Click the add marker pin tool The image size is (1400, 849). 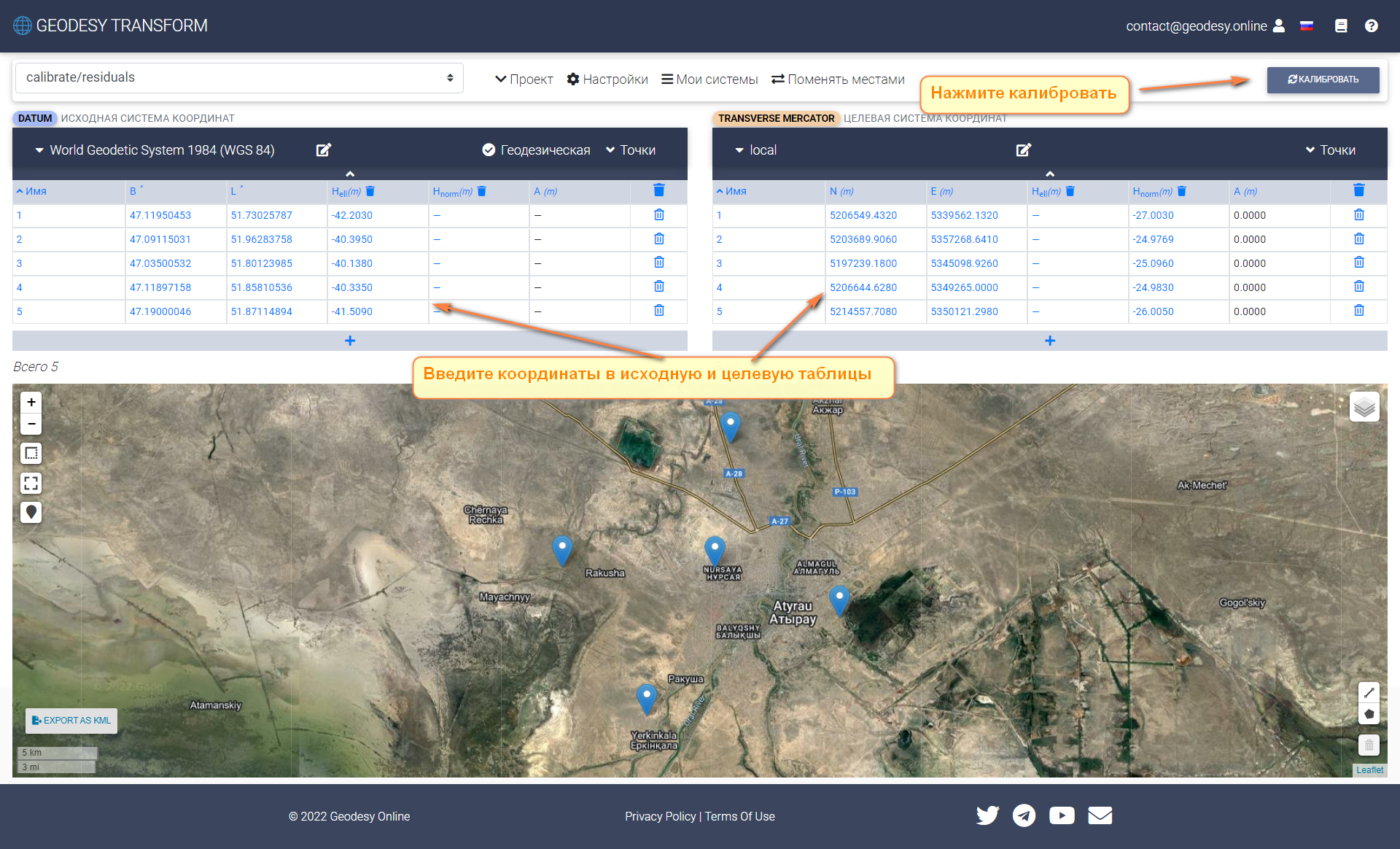coord(31,512)
